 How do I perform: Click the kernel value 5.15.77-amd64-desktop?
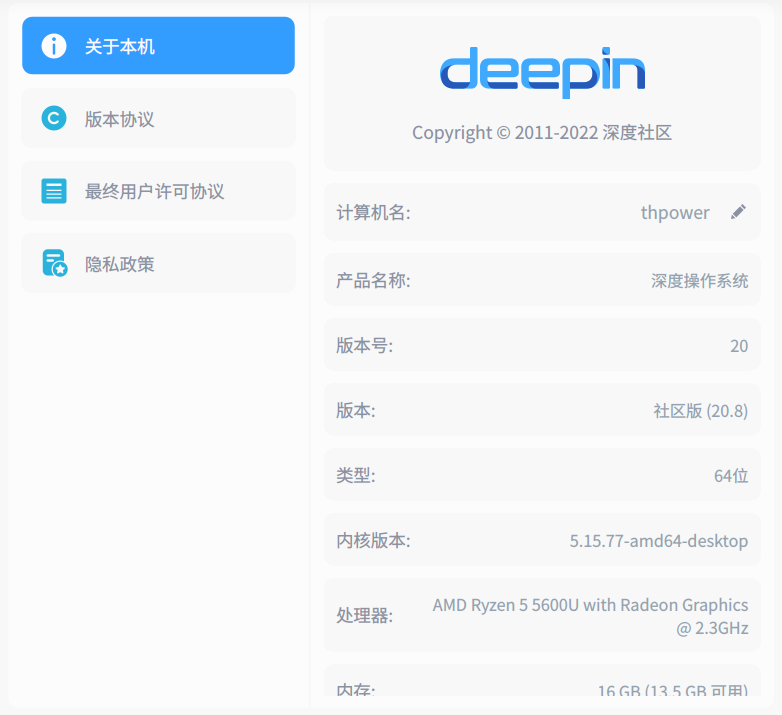(659, 541)
